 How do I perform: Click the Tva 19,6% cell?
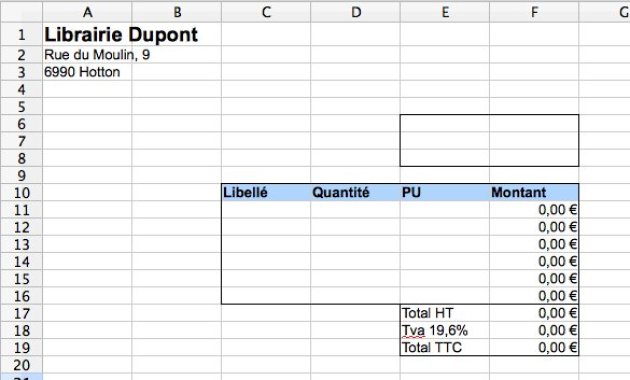tap(445, 330)
